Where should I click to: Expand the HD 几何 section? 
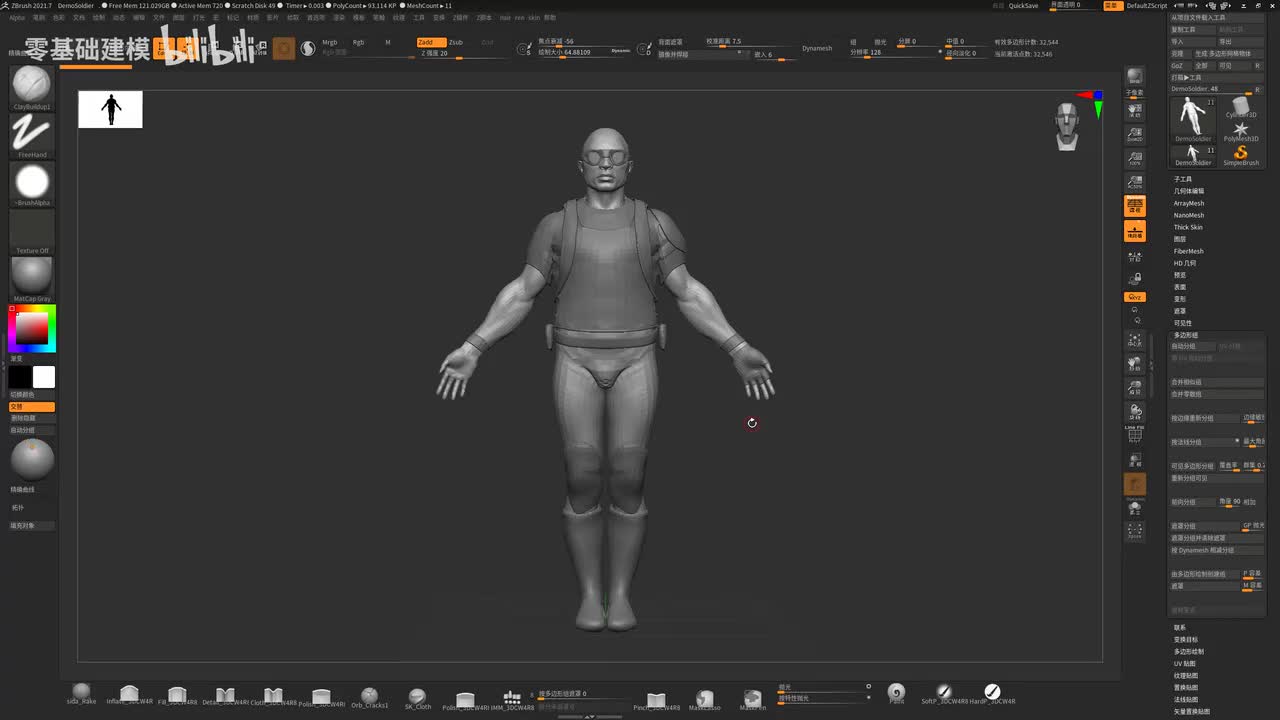(1185, 263)
